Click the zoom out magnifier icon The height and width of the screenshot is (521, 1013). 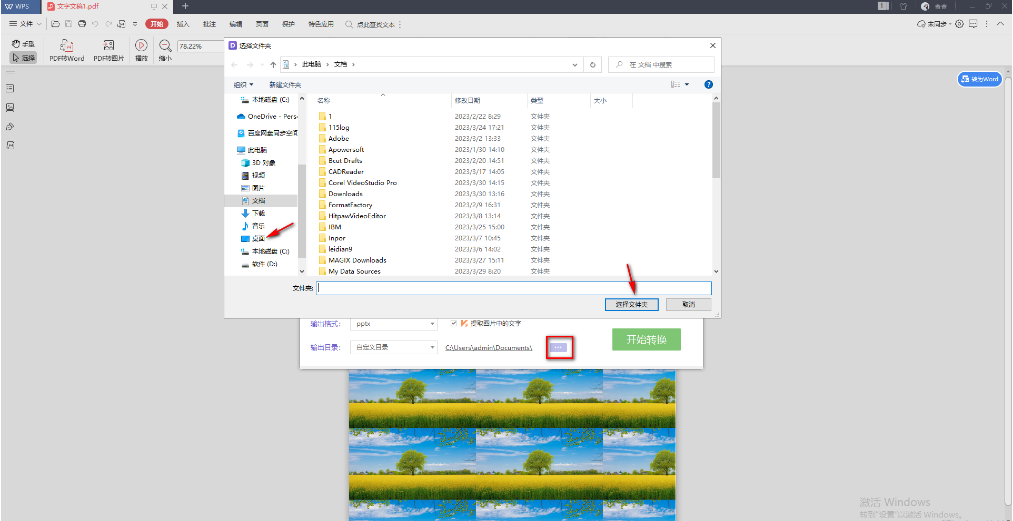pyautogui.click(x=165, y=46)
